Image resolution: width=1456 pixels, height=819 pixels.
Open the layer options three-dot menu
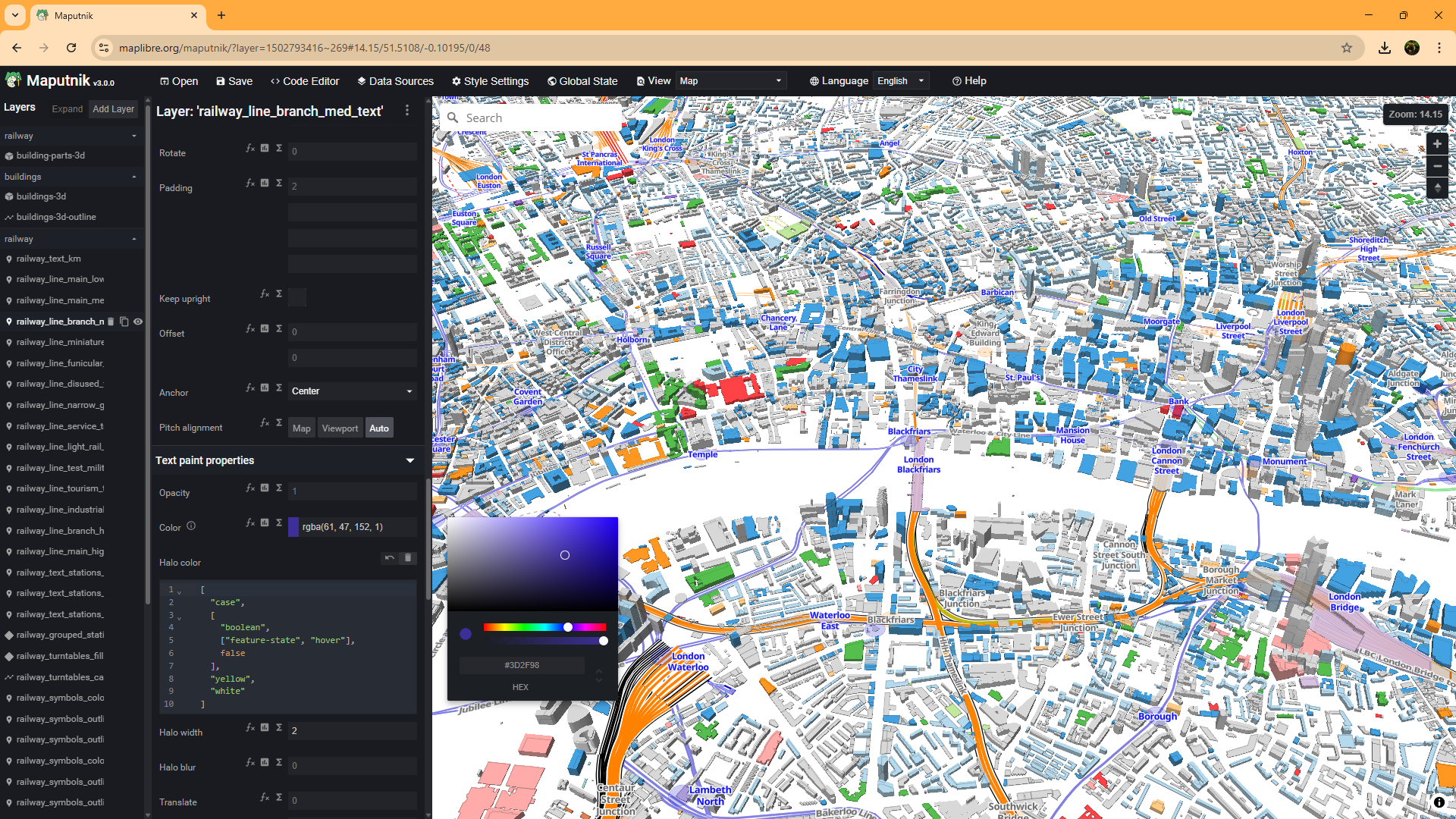coord(407,111)
